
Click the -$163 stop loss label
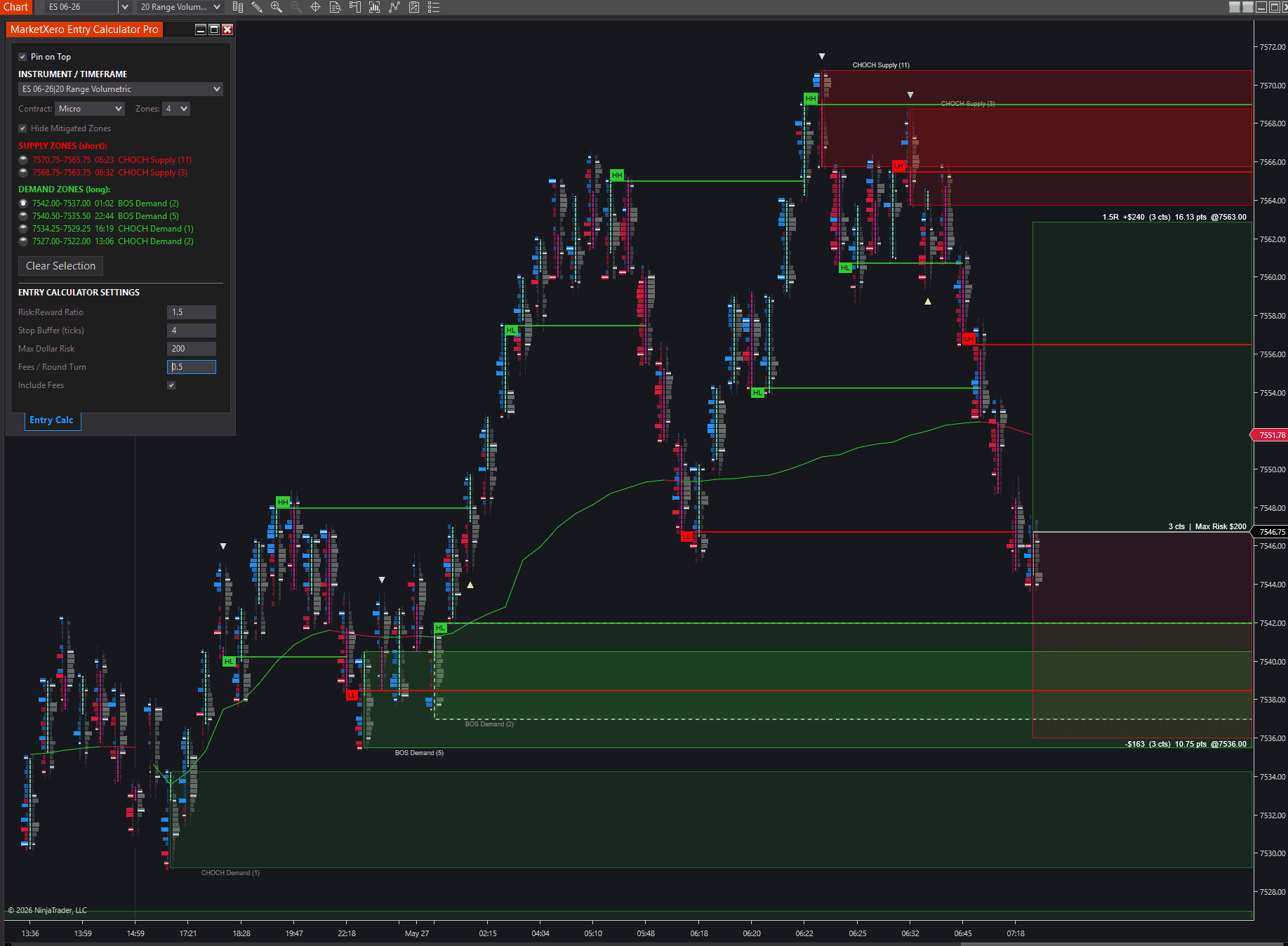[1186, 744]
